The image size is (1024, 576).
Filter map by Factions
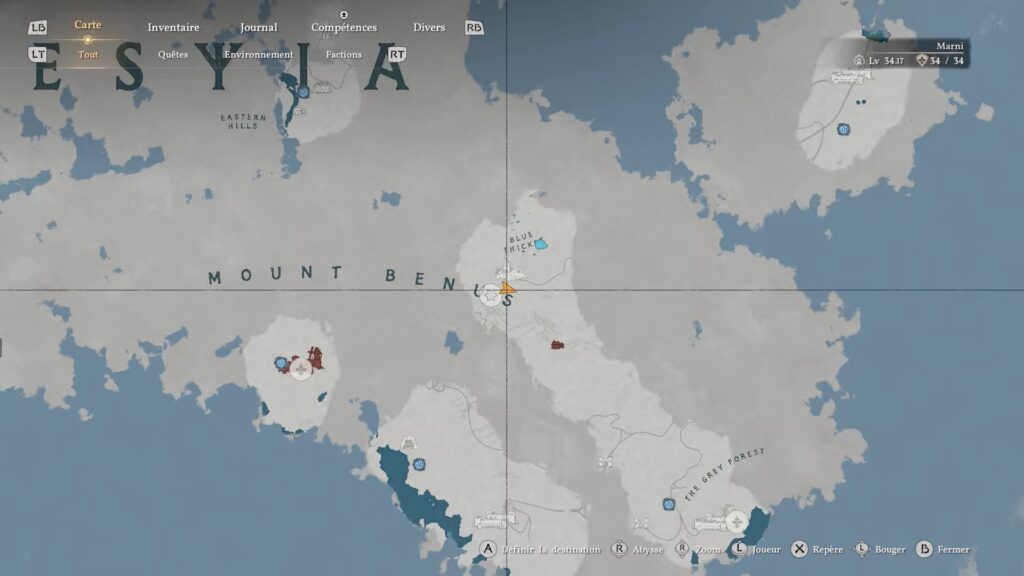(x=344, y=55)
